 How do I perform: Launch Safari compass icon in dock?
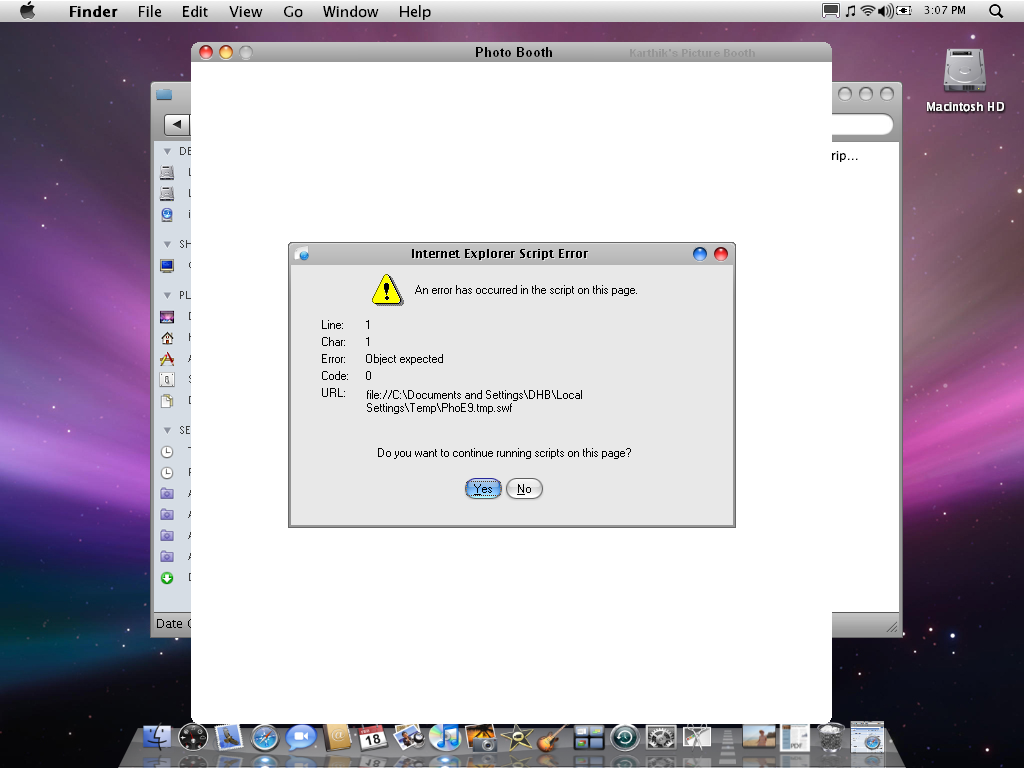coord(265,738)
